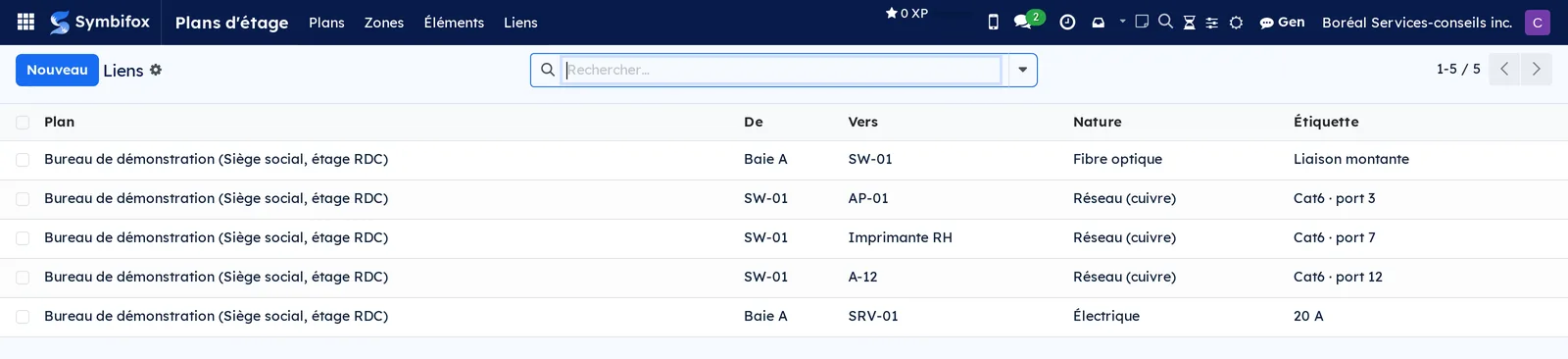This screenshot has height=359, width=1568.
Task: Focus the Rechercher search field
Action: click(782, 70)
